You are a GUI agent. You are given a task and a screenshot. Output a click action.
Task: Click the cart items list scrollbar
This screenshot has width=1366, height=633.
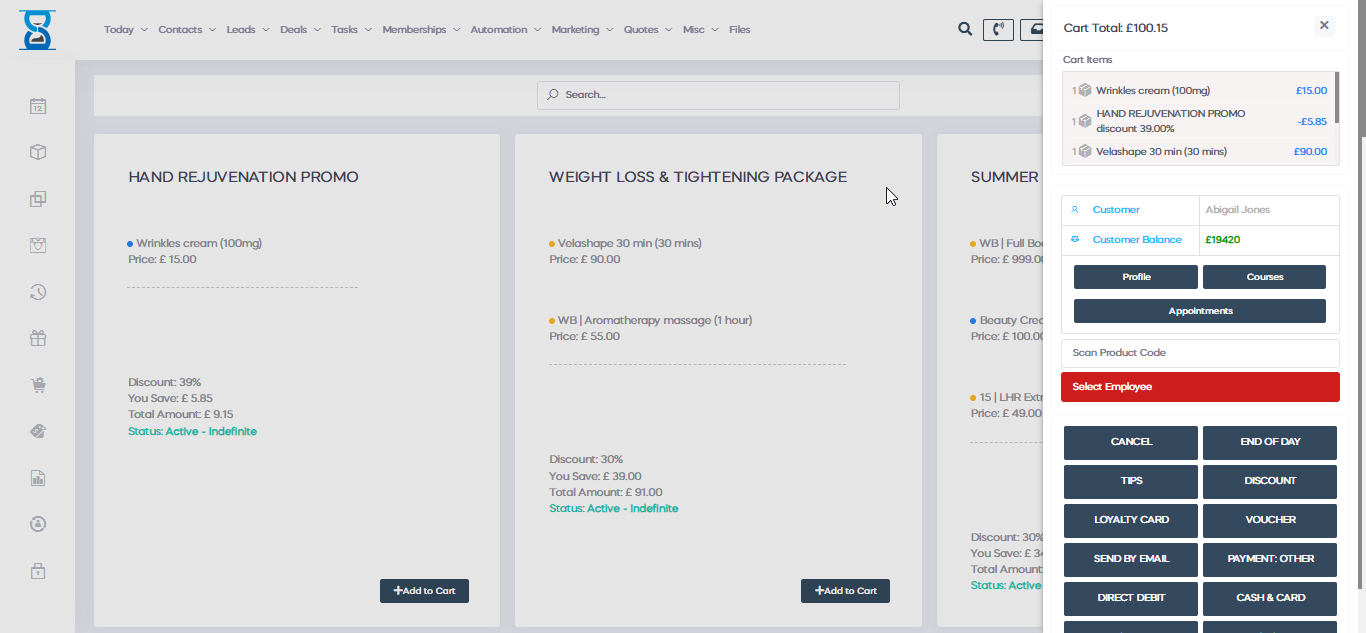click(1336, 97)
